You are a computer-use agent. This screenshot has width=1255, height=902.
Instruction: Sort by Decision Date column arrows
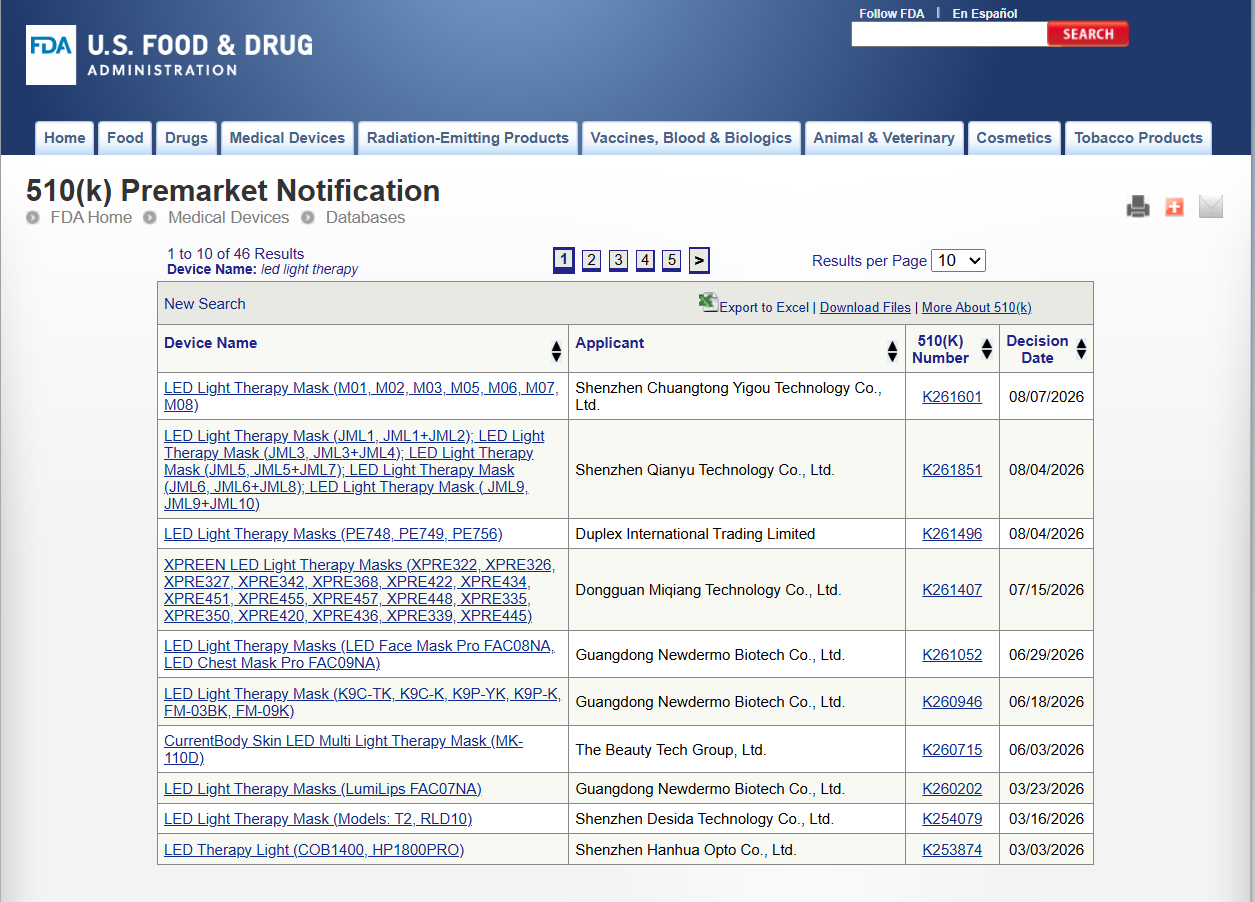point(1081,349)
